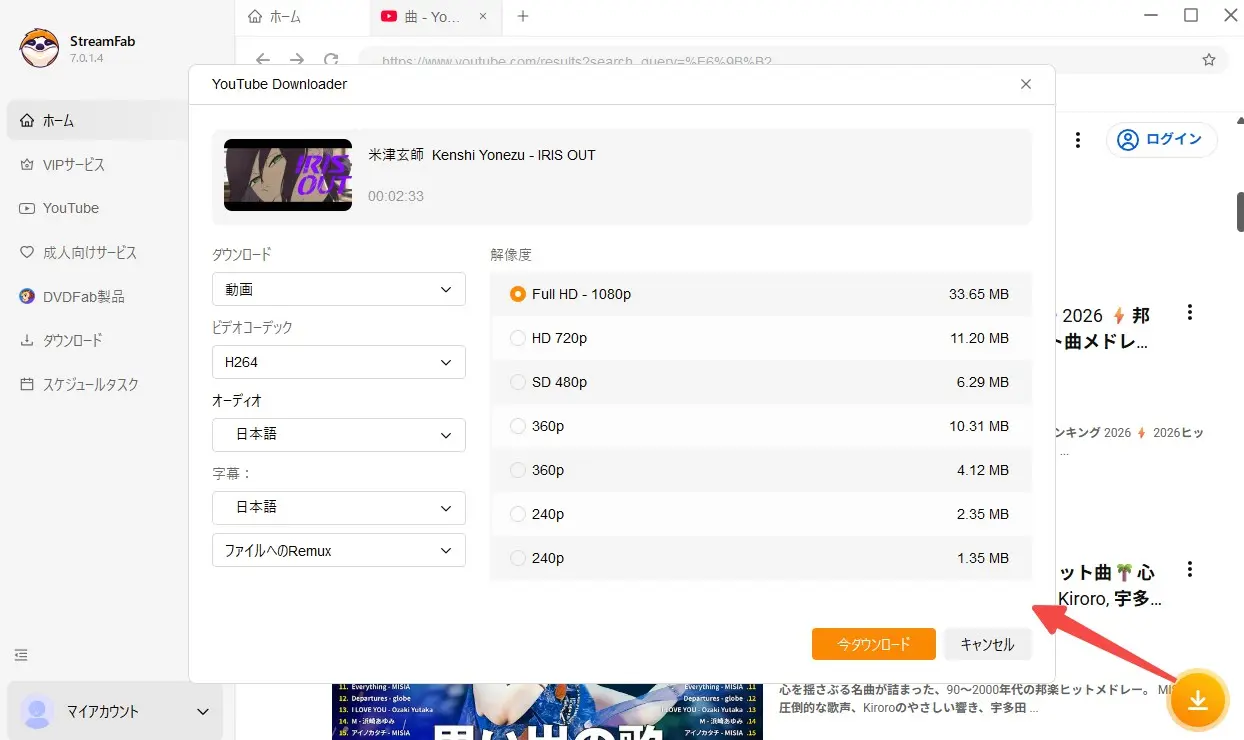
Task: Collapse sidebar with the hamburger icon
Action: [x=21, y=655]
